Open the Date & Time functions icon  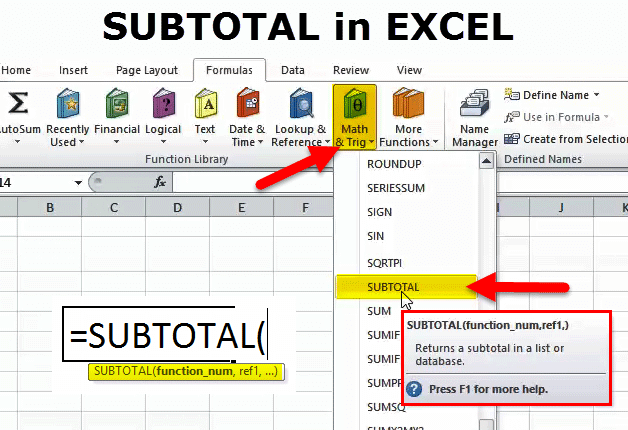point(248,103)
